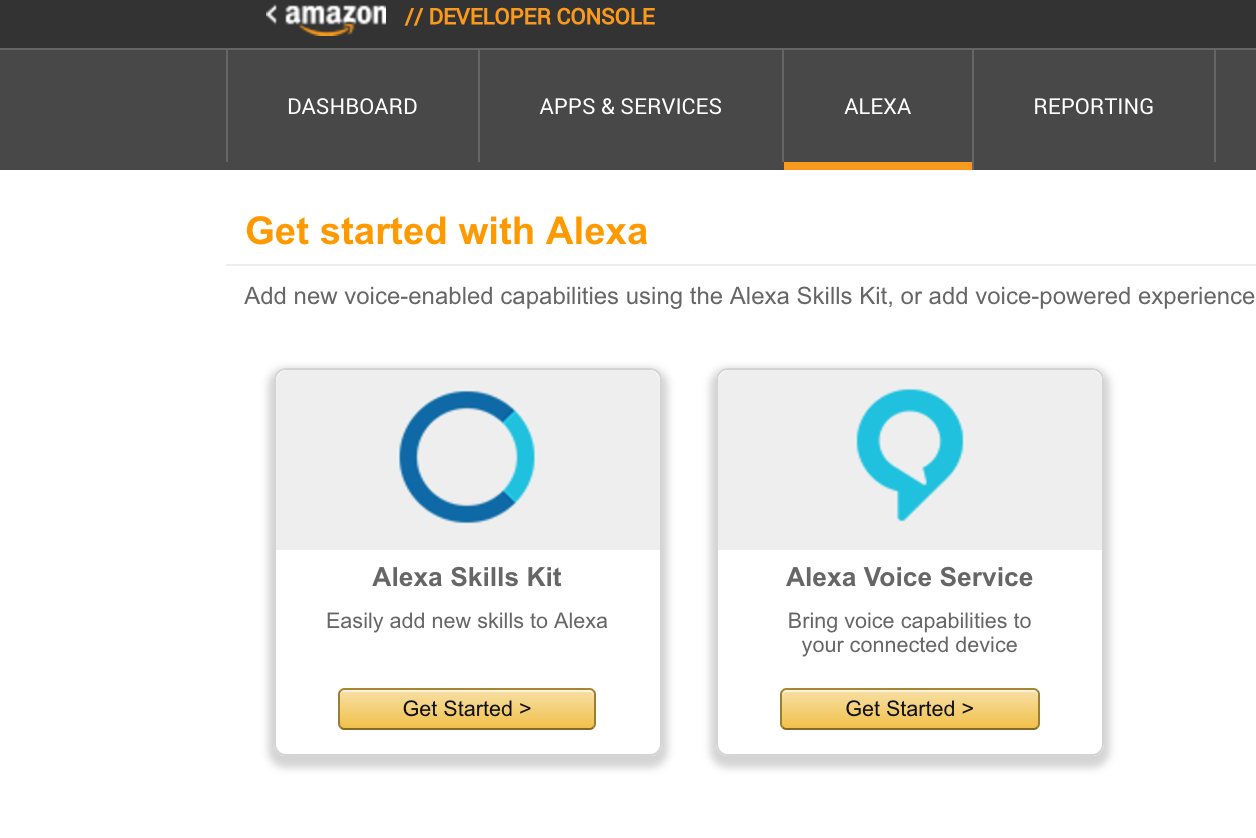Switch to the Apps & Services tab
The width and height of the screenshot is (1256, 838).
630,107
